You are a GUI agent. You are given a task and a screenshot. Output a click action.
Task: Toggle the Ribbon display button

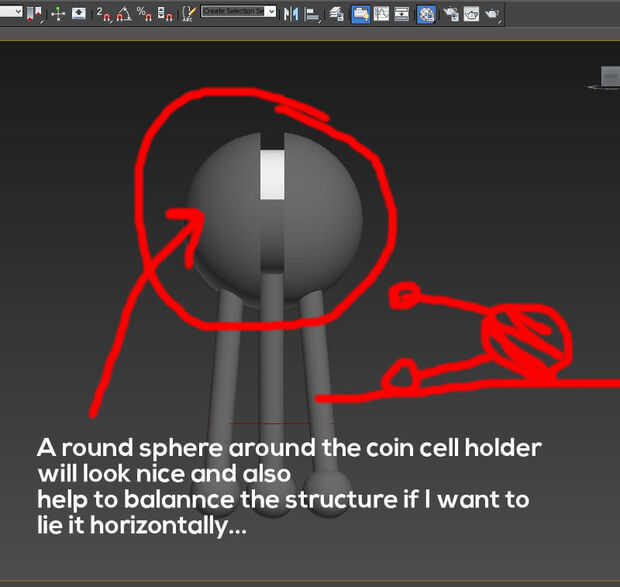[x=361, y=15]
